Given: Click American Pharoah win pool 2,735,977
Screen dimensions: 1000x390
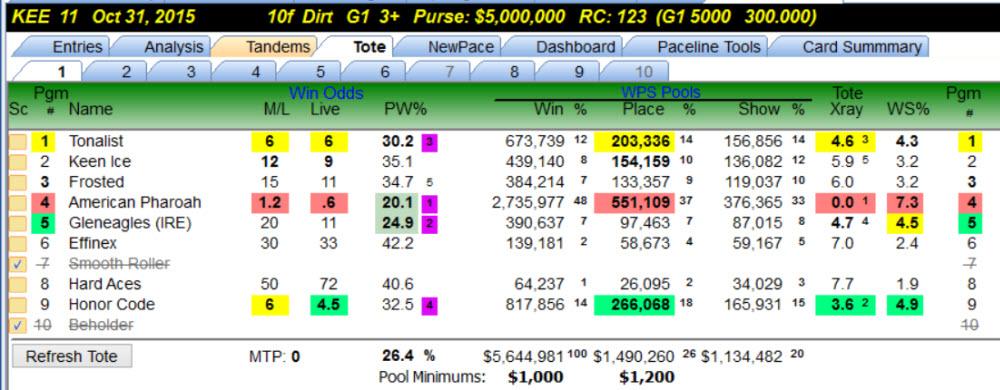Looking at the screenshot, I should (527, 203).
